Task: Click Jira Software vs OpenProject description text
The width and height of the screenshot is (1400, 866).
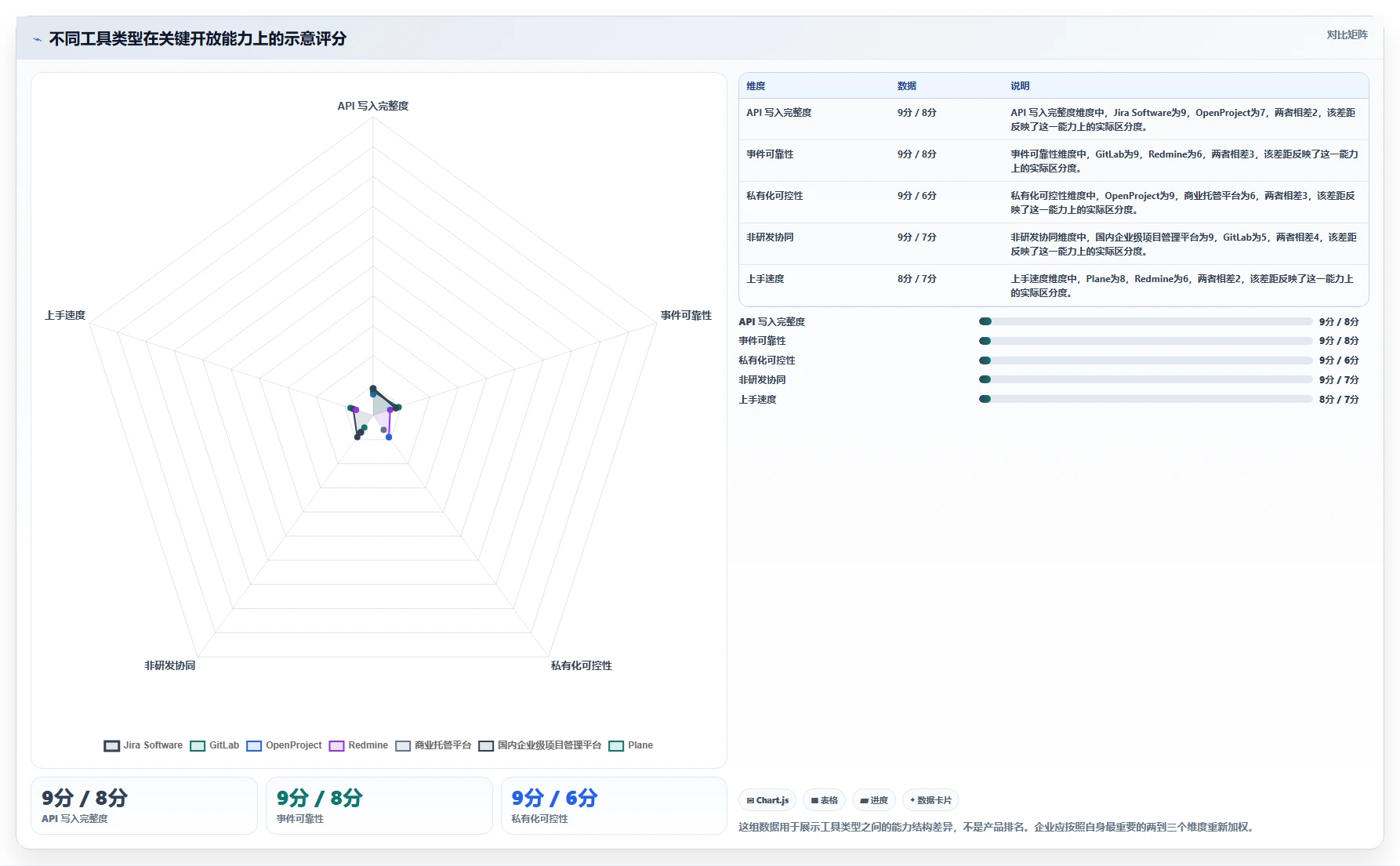Action: [x=1183, y=120]
